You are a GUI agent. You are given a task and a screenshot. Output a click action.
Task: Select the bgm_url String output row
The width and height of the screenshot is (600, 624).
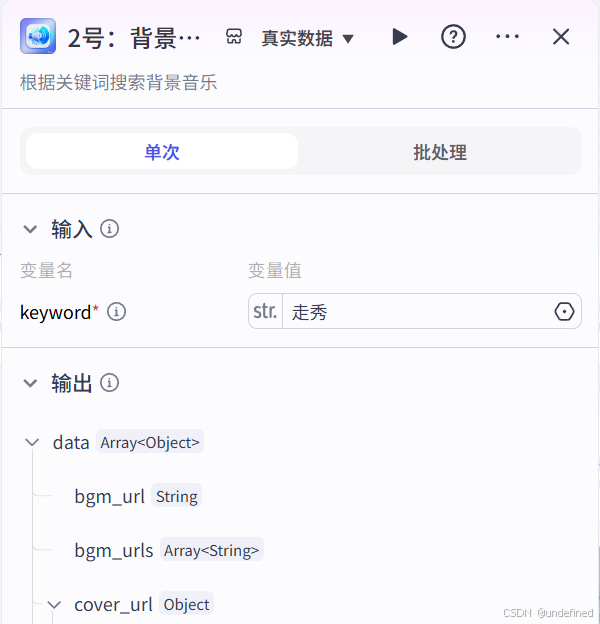click(138, 496)
